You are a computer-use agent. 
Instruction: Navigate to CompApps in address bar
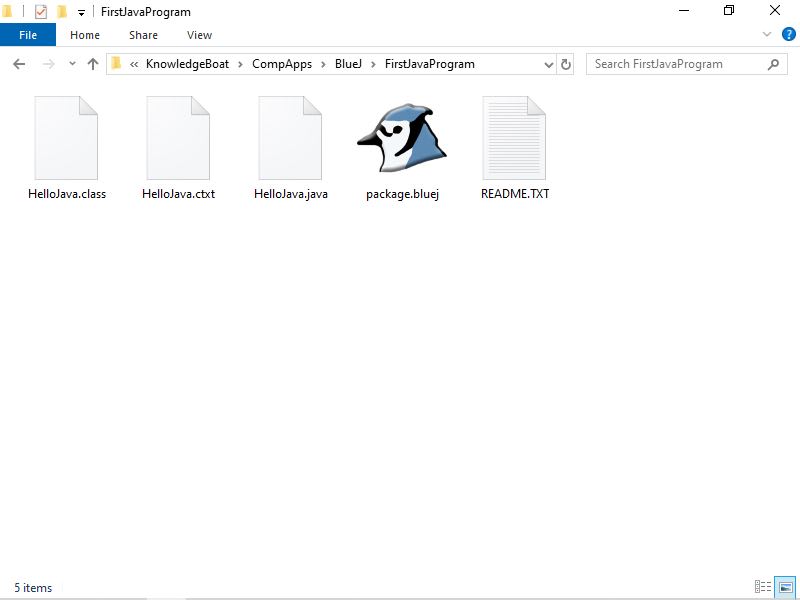tap(282, 64)
